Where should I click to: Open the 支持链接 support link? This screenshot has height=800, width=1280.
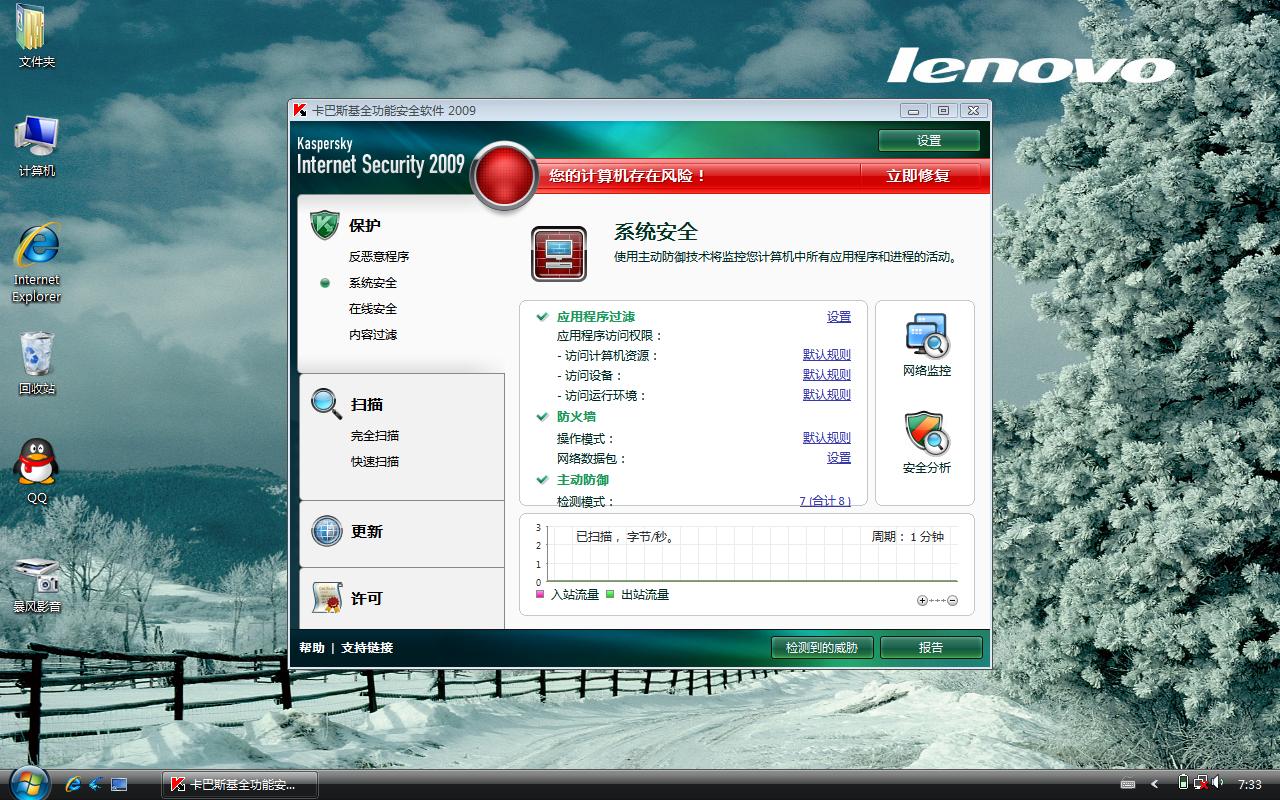367,648
